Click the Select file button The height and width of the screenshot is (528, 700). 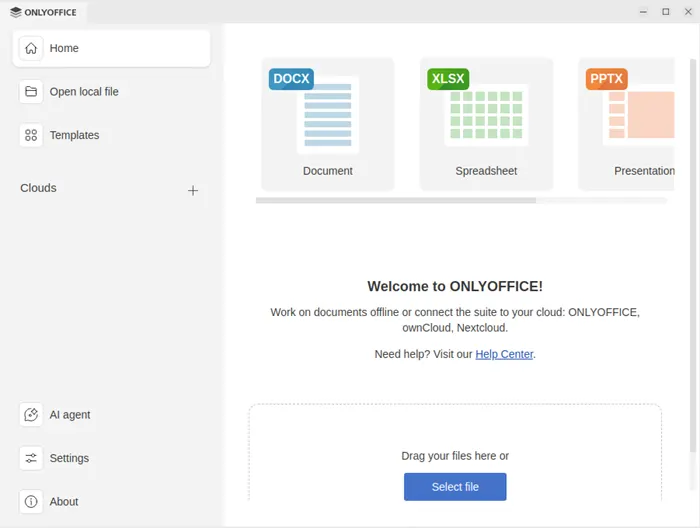pos(455,486)
